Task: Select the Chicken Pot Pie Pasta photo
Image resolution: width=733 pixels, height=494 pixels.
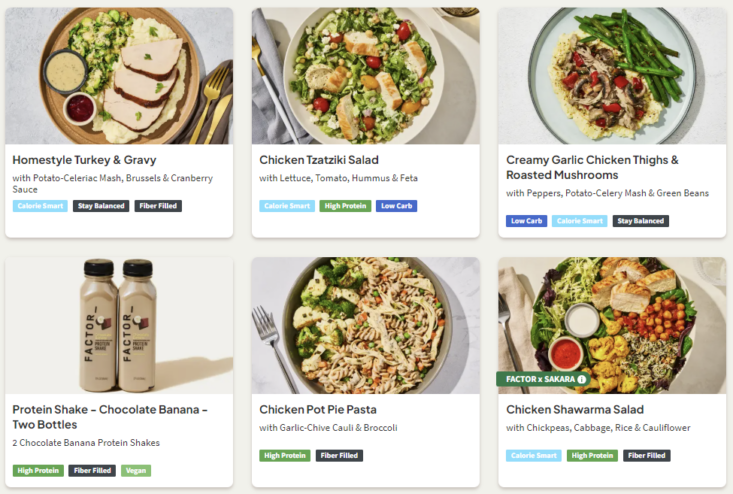Action: [x=365, y=325]
